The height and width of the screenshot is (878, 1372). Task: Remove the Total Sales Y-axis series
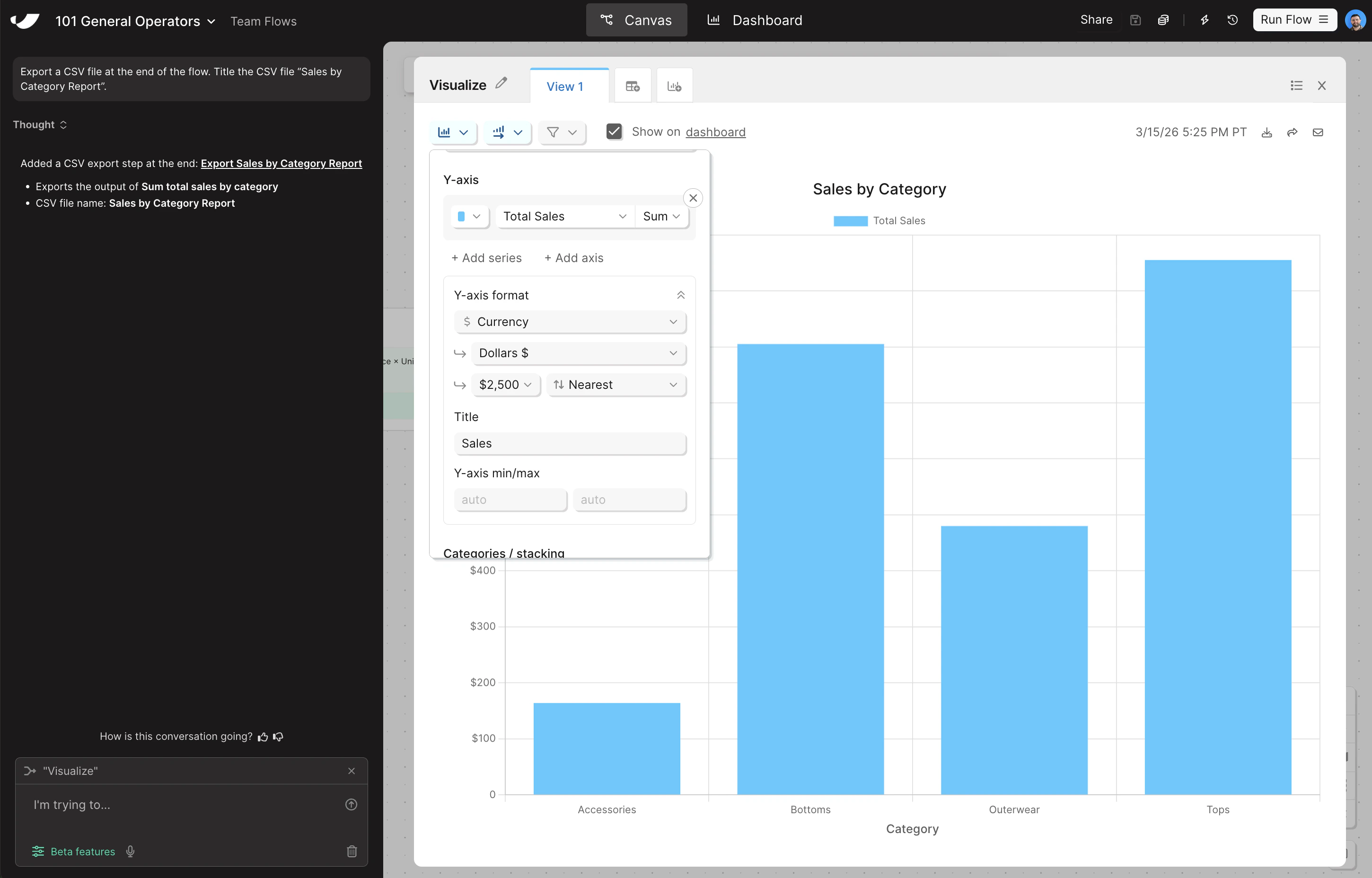point(693,198)
